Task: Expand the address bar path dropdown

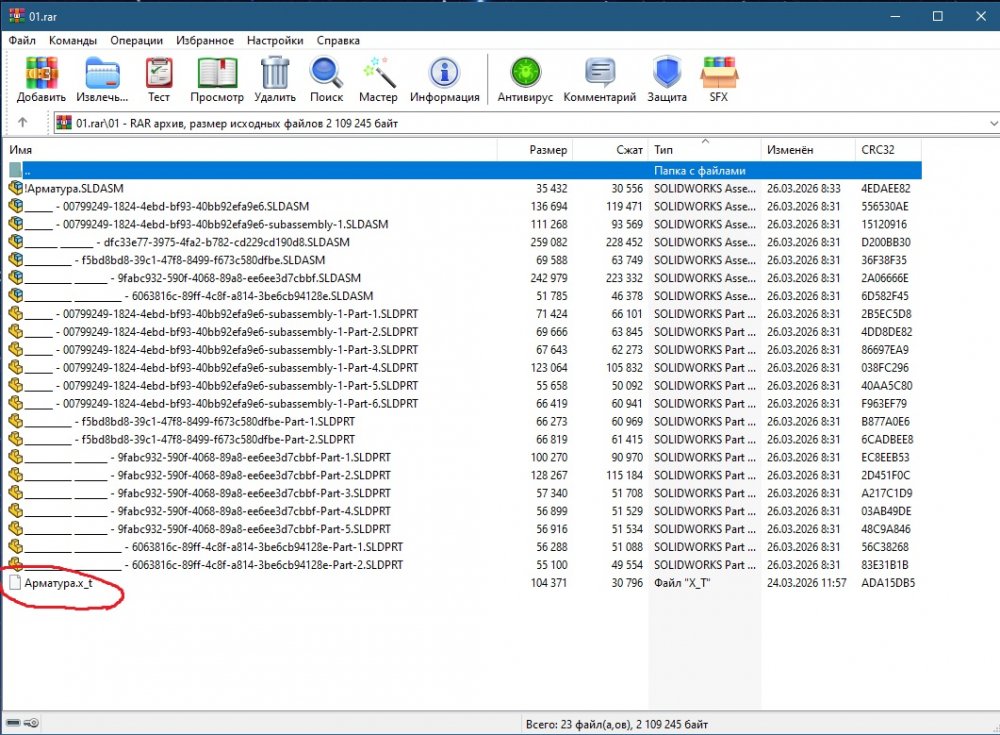Action: [x=993, y=123]
